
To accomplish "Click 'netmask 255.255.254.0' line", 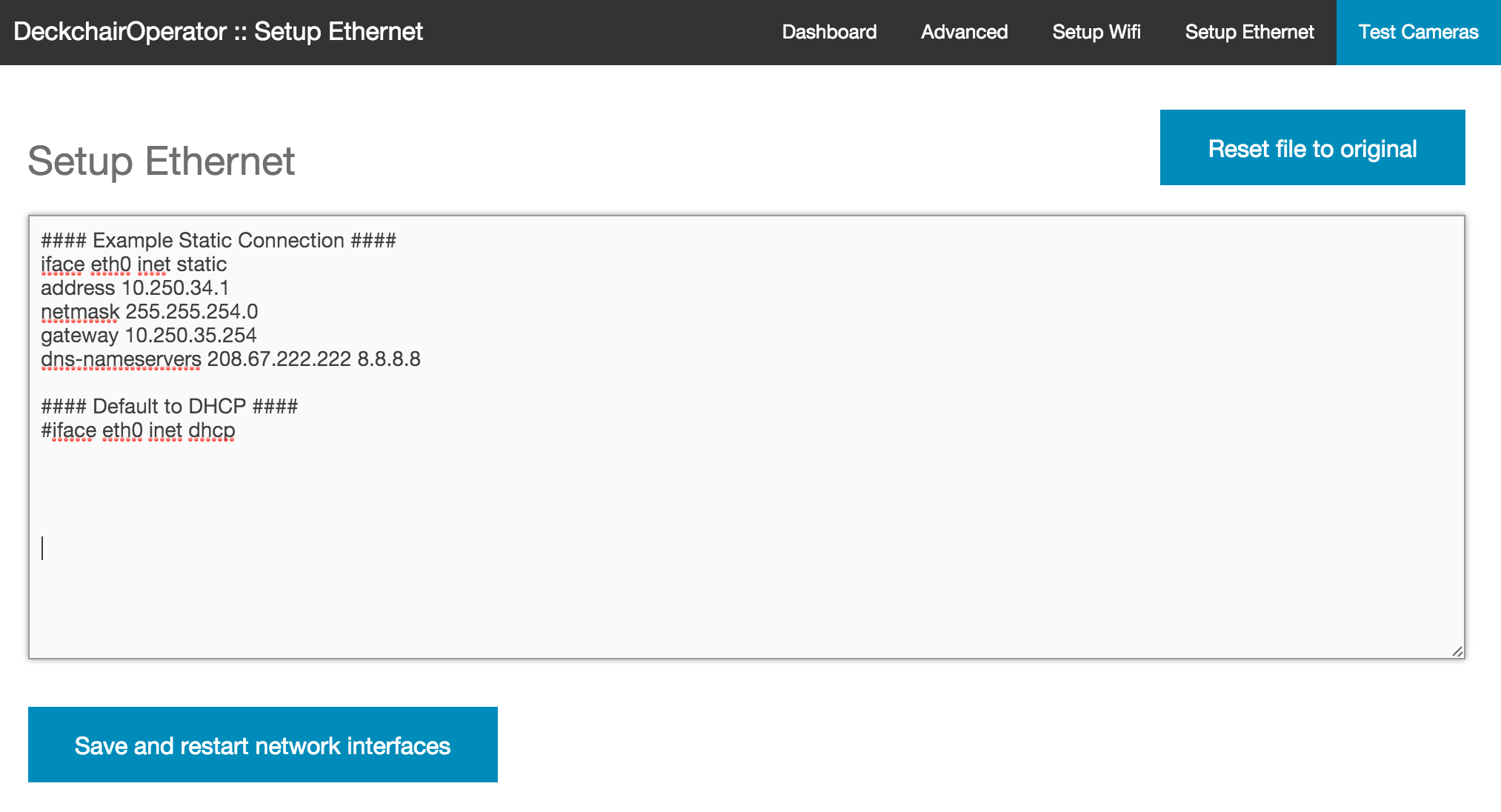I will [x=149, y=311].
